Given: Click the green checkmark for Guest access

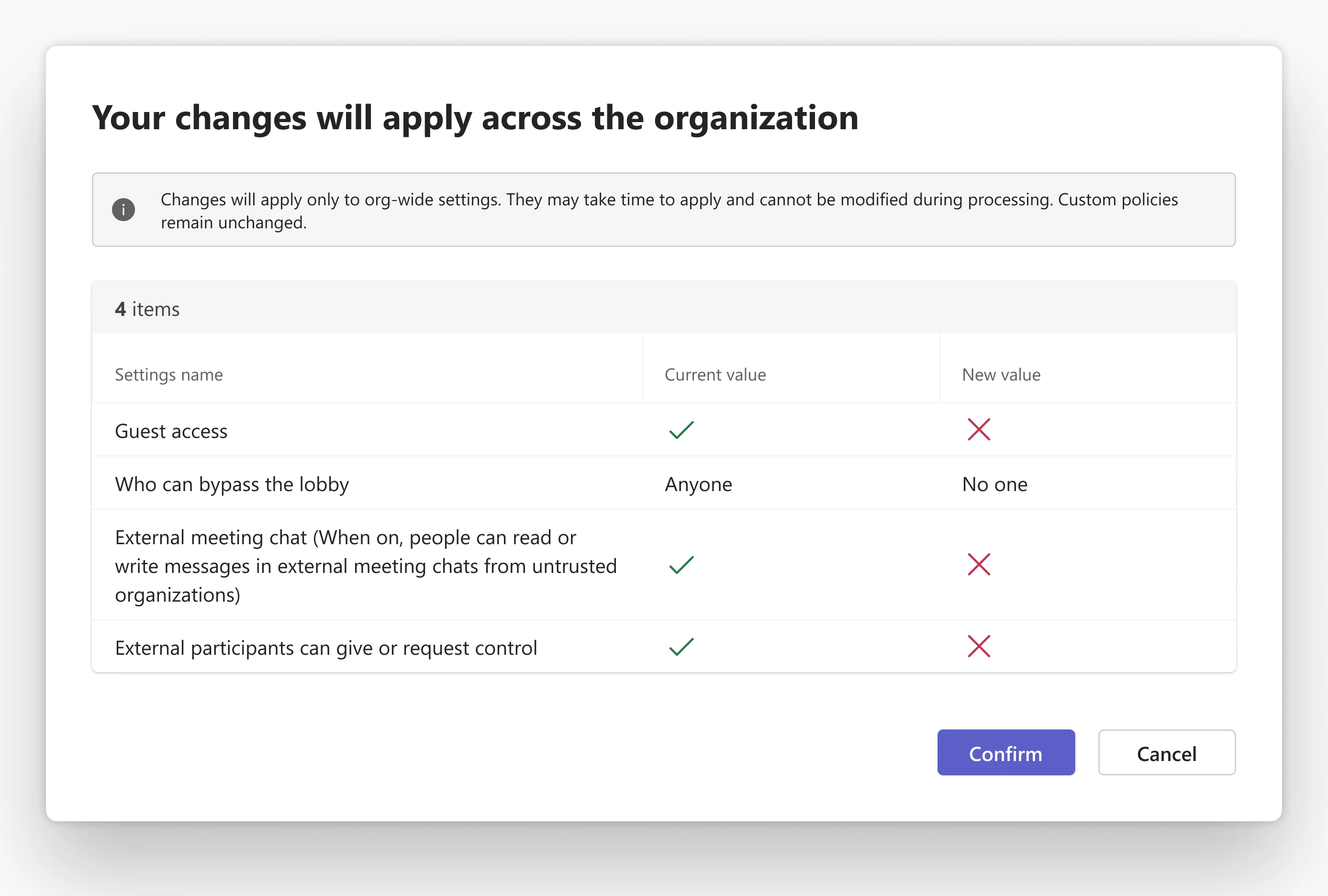Looking at the screenshot, I should coord(681,430).
